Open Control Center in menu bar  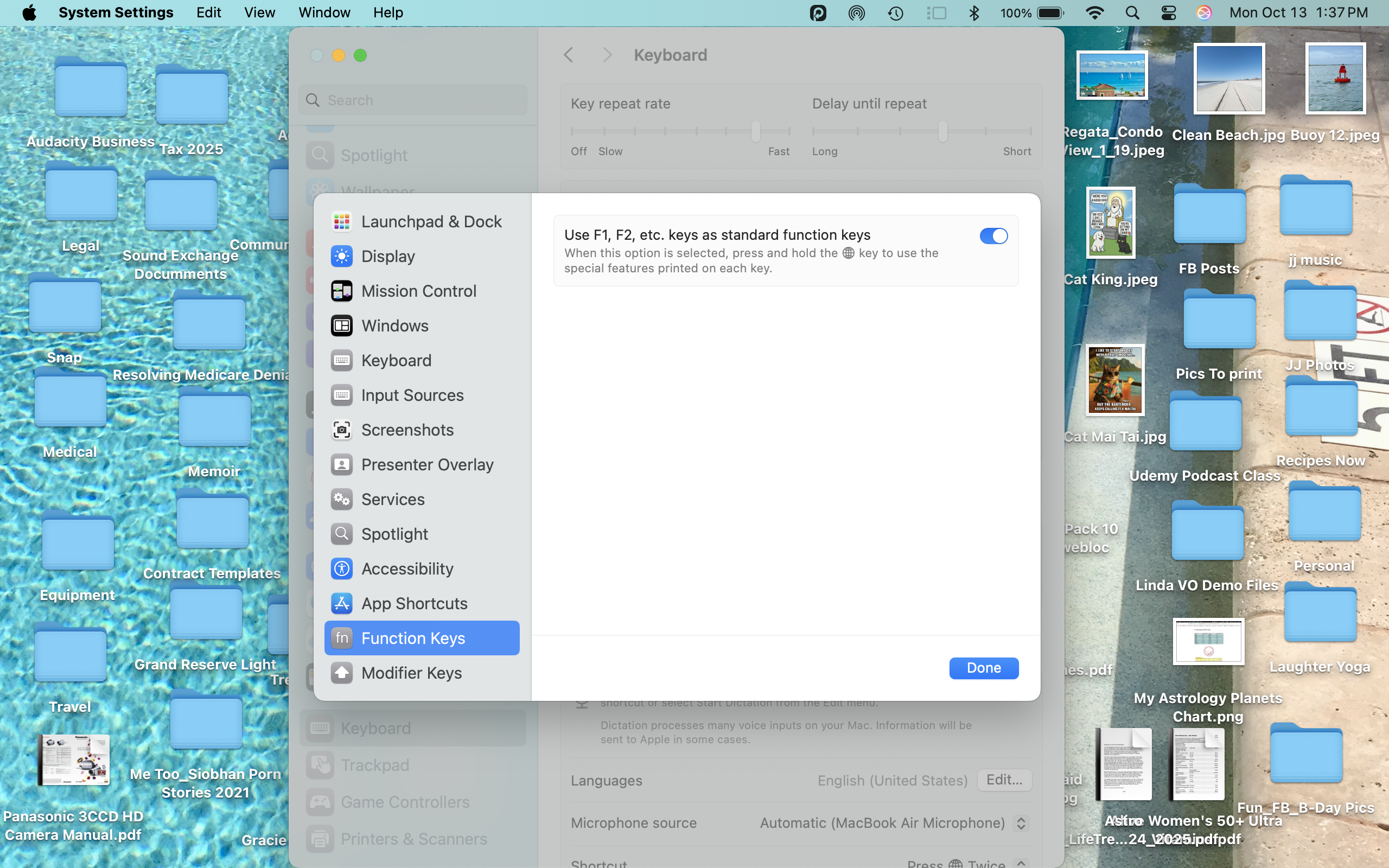pyautogui.click(x=1169, y=12)
